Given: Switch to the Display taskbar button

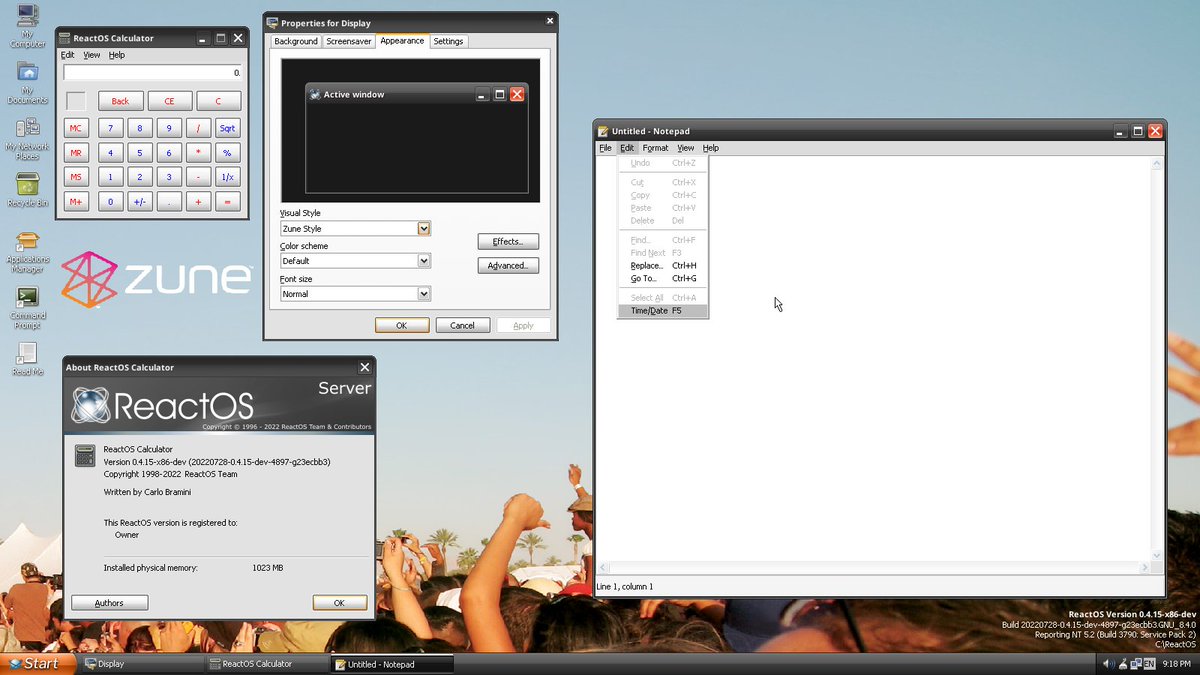Looking at the screenshot, I should (143, 664).
